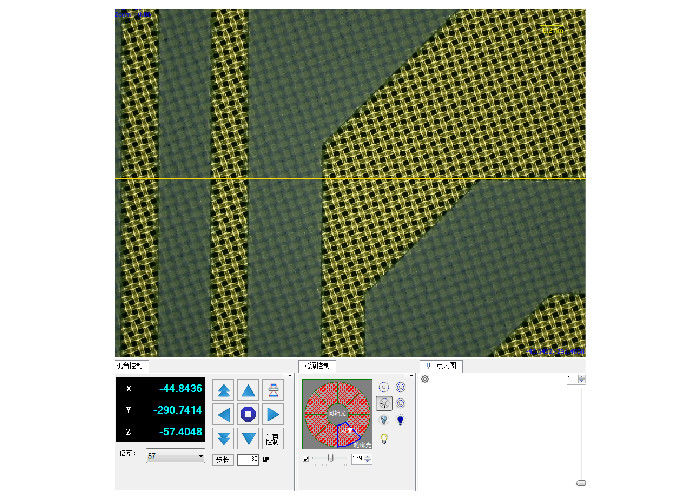Switch to the left motion control tab
The height and width of the screenshot is (500, 700).
[x=132, y=366]
